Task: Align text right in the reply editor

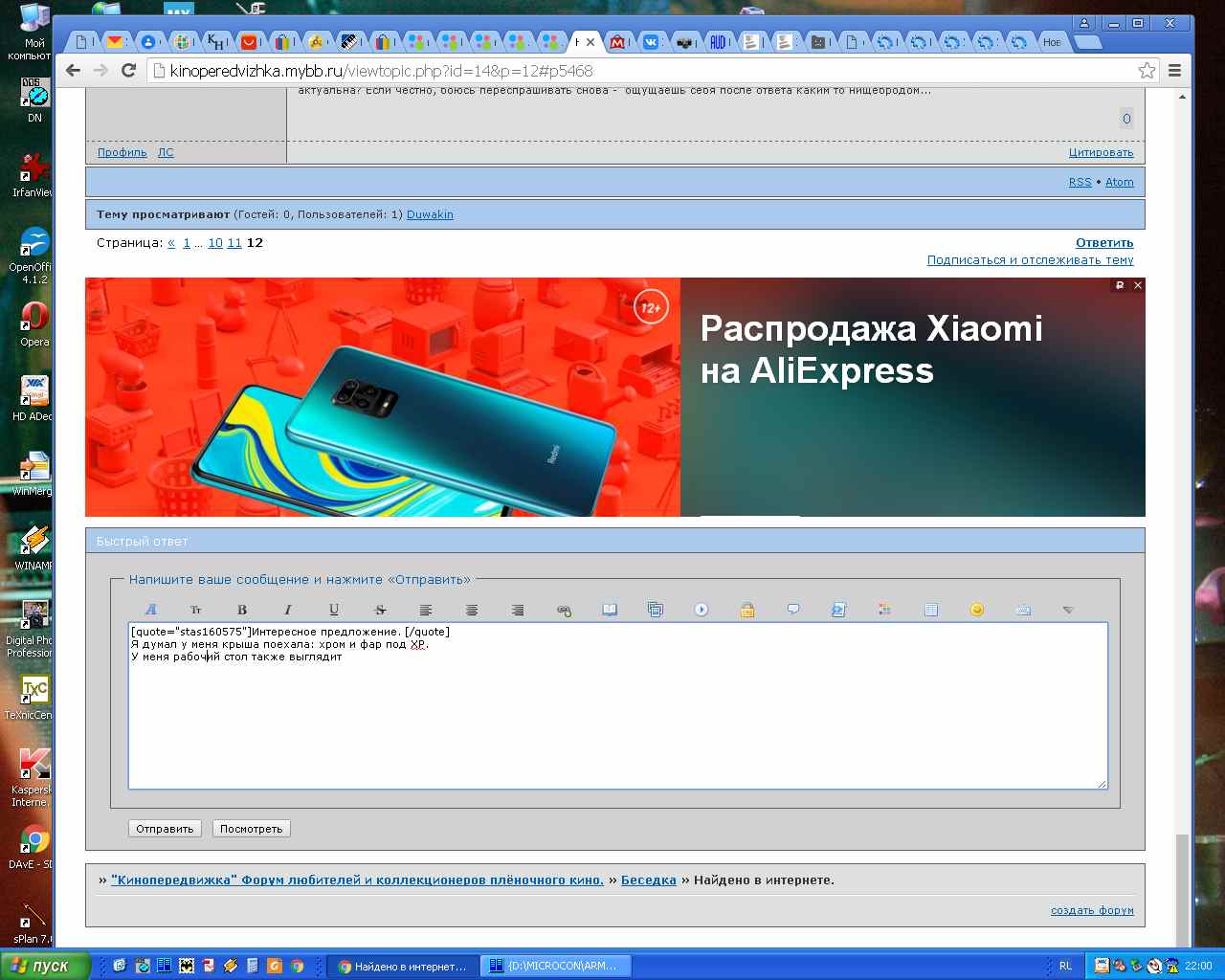Action: [x=518, y=610]
